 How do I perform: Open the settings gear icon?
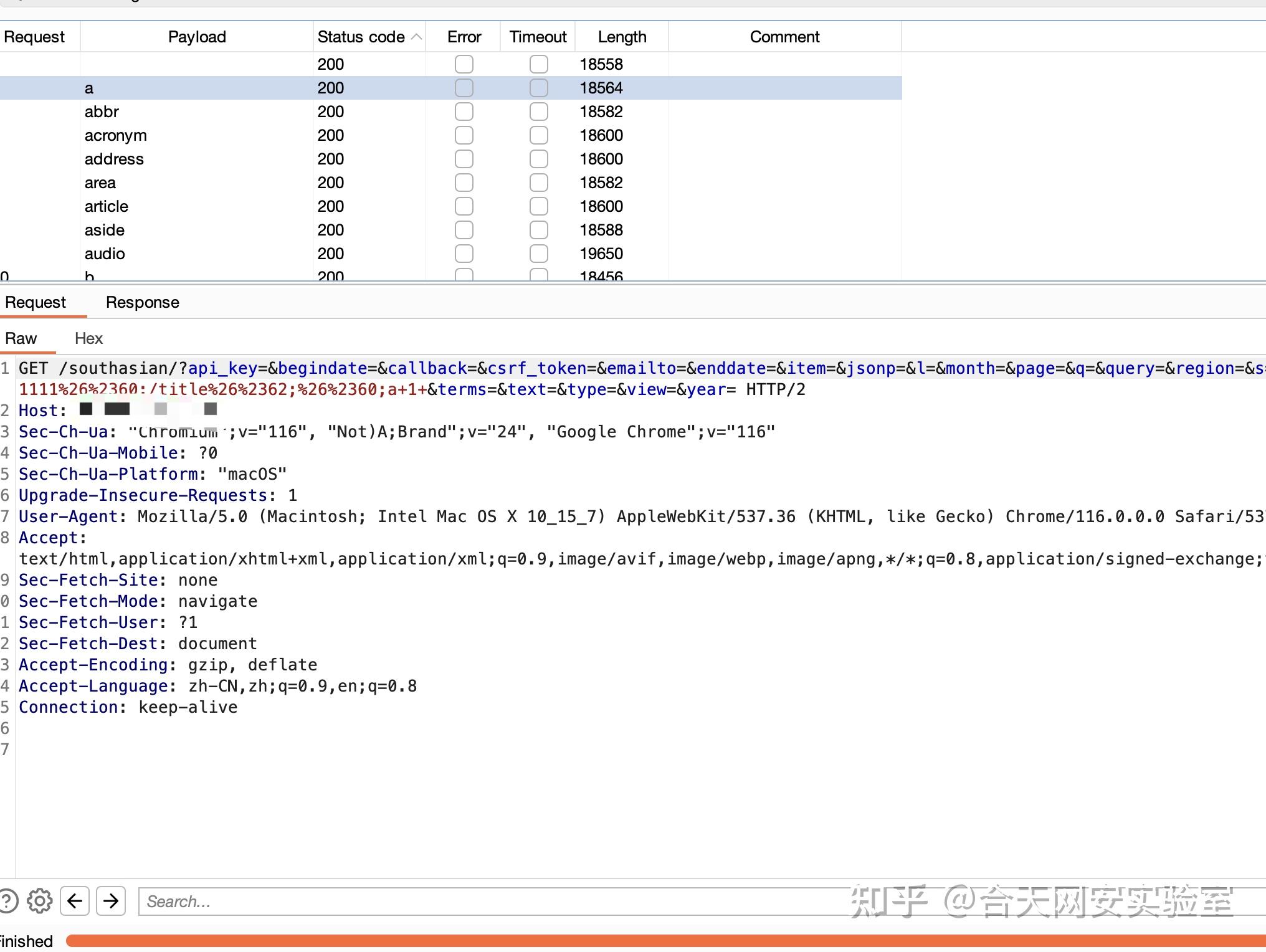point(39,901)
